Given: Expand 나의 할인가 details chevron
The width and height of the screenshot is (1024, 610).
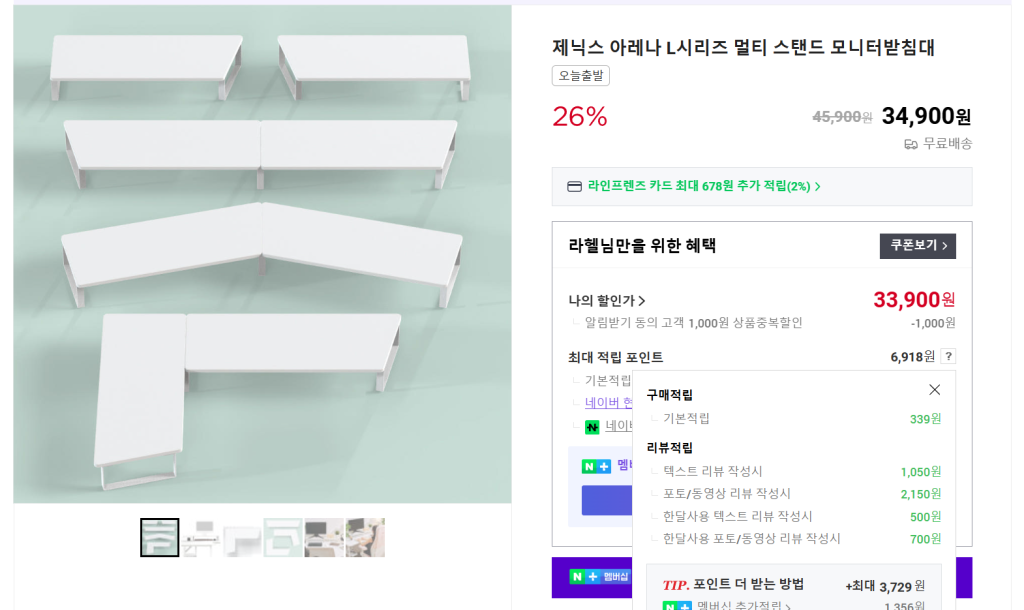Looking at the screenshot, I should coord(642,301).
